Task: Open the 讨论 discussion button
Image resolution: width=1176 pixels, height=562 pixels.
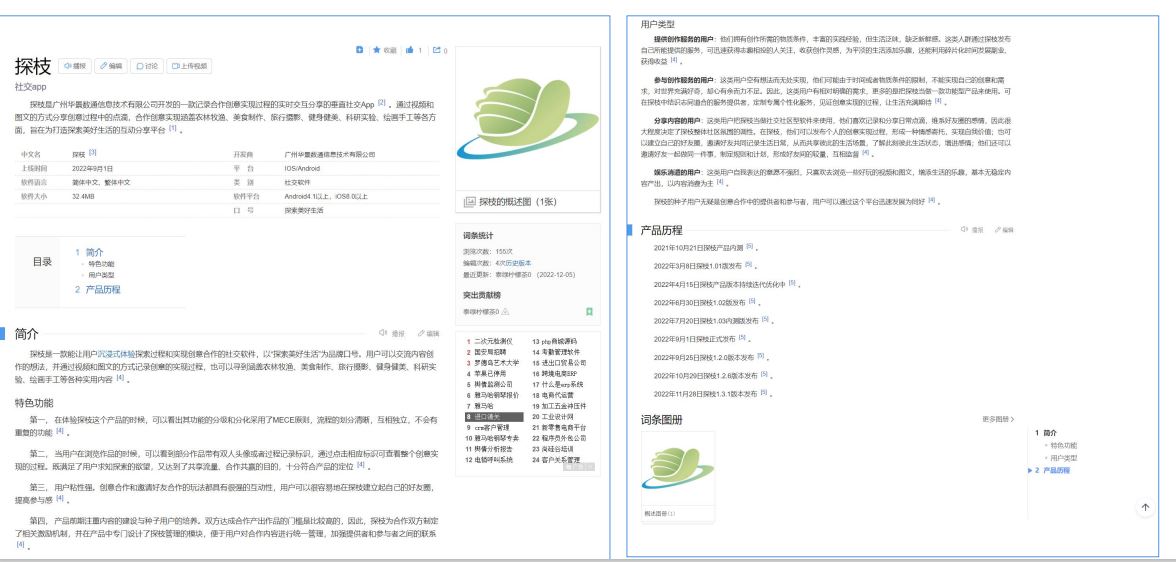Action: pyautogui.click(x=147, y=66)
